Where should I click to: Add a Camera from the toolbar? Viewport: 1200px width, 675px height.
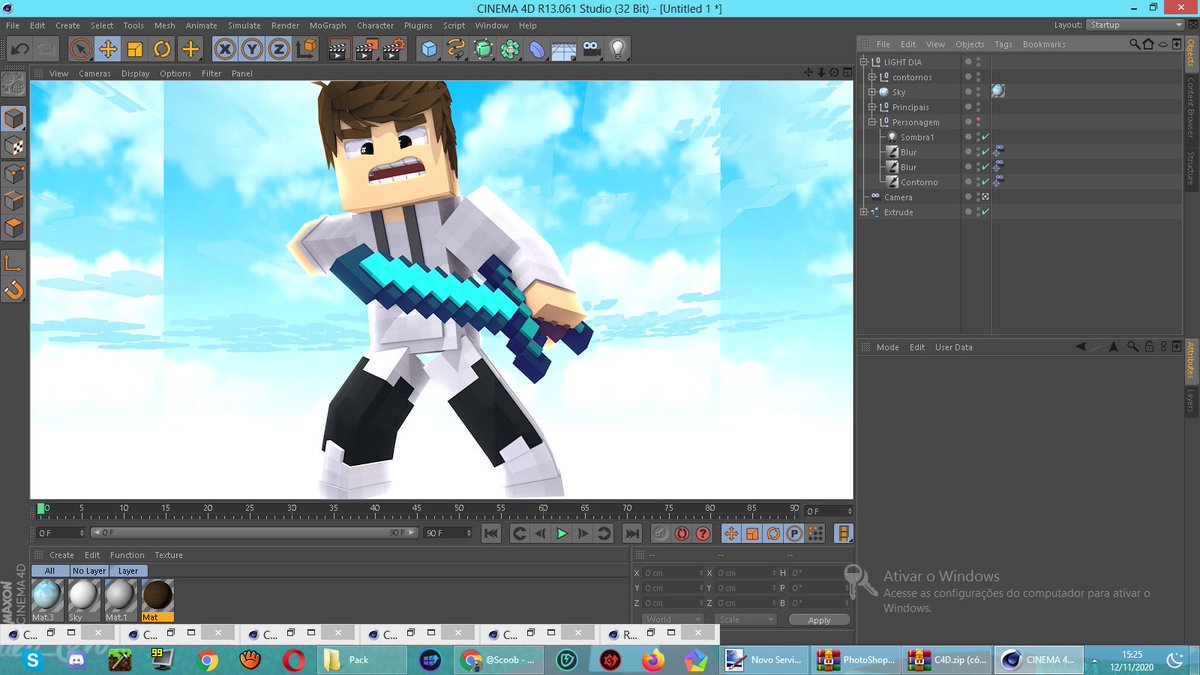(x=591, y=48)
